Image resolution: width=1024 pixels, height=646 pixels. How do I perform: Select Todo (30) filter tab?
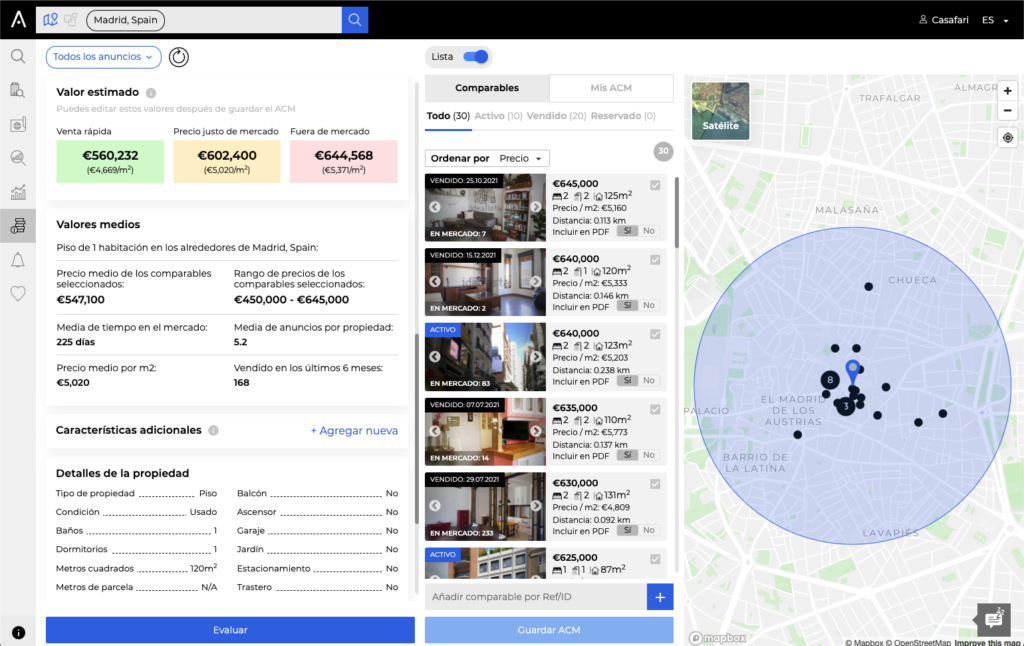tap(448, 116)
